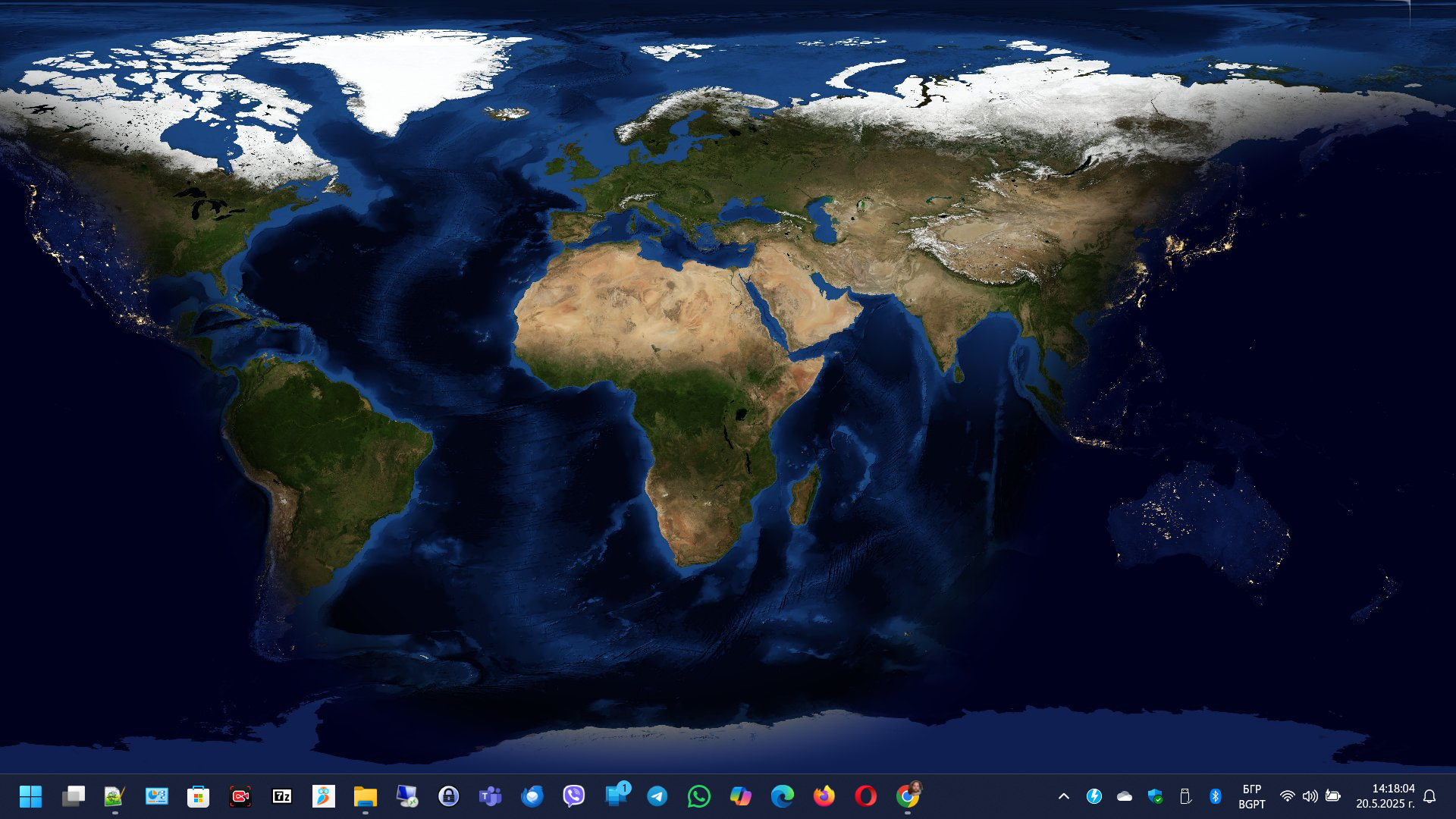Open the Control Panel taskbar icon

coord(156,796)
